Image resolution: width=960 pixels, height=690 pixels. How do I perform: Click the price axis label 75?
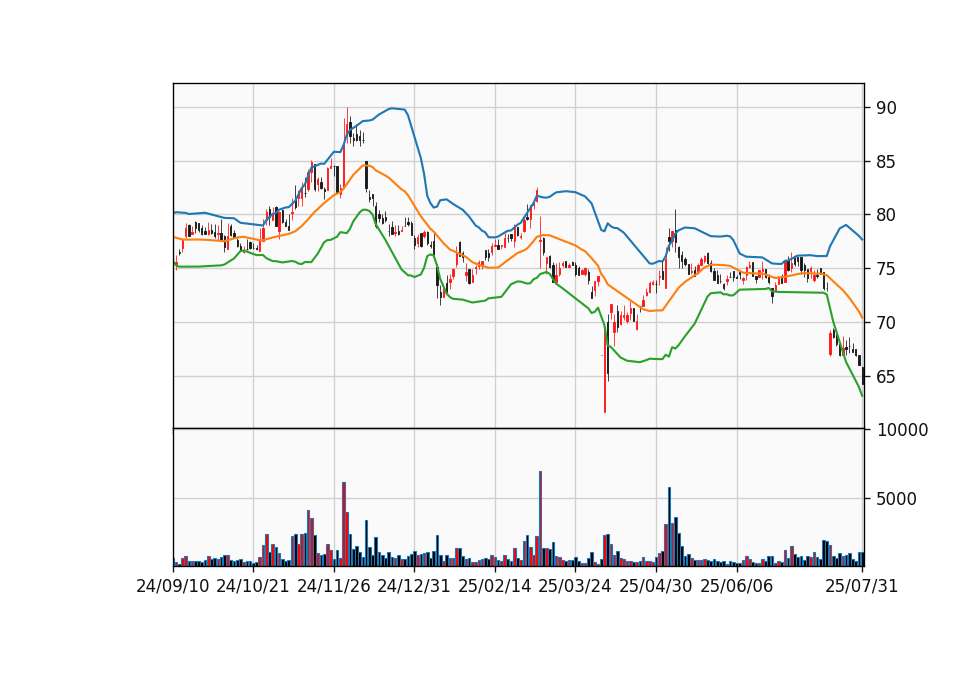tap(887, 269)
